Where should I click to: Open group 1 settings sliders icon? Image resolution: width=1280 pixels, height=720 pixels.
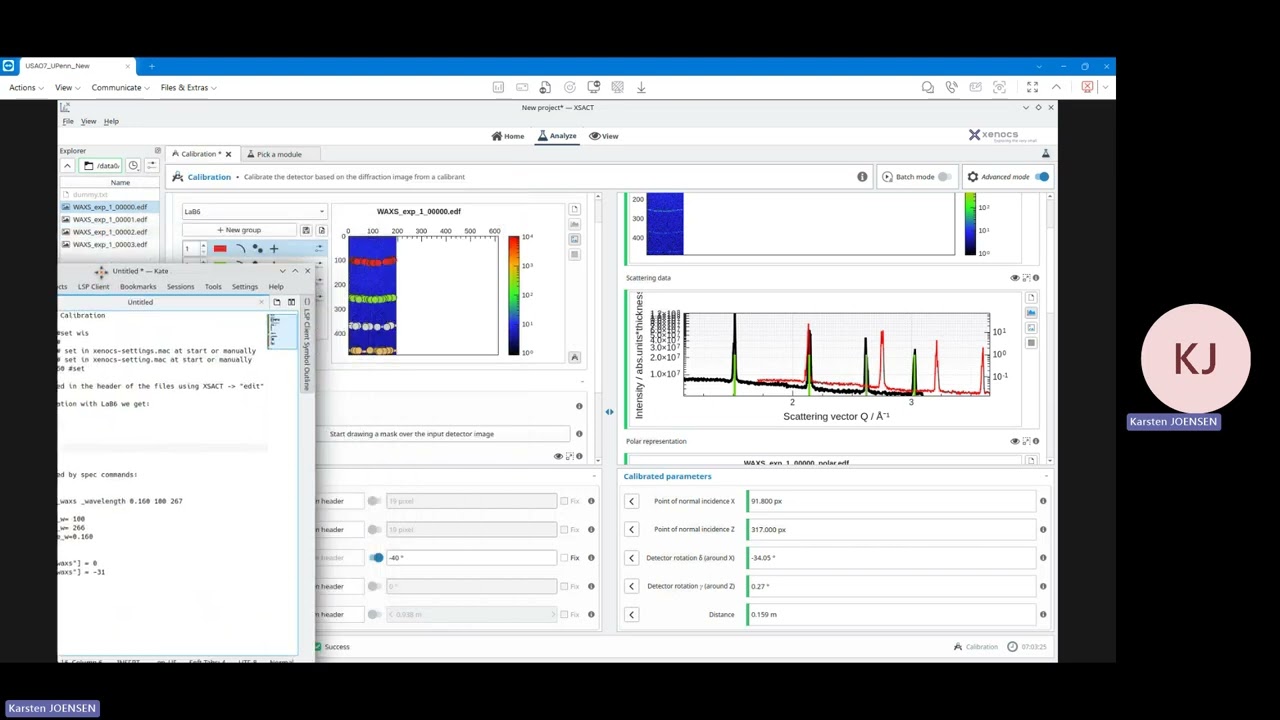[x=319, y=249]
